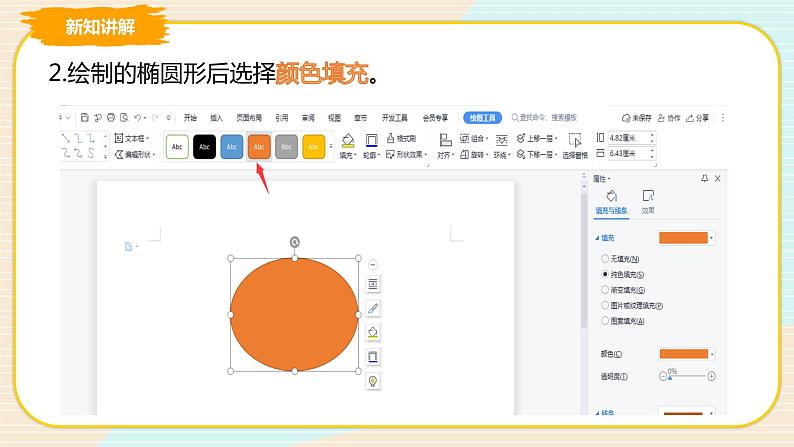The image size is (794, 447).
Task: Apply the white outlined Abc shape style
Action: 177,147
